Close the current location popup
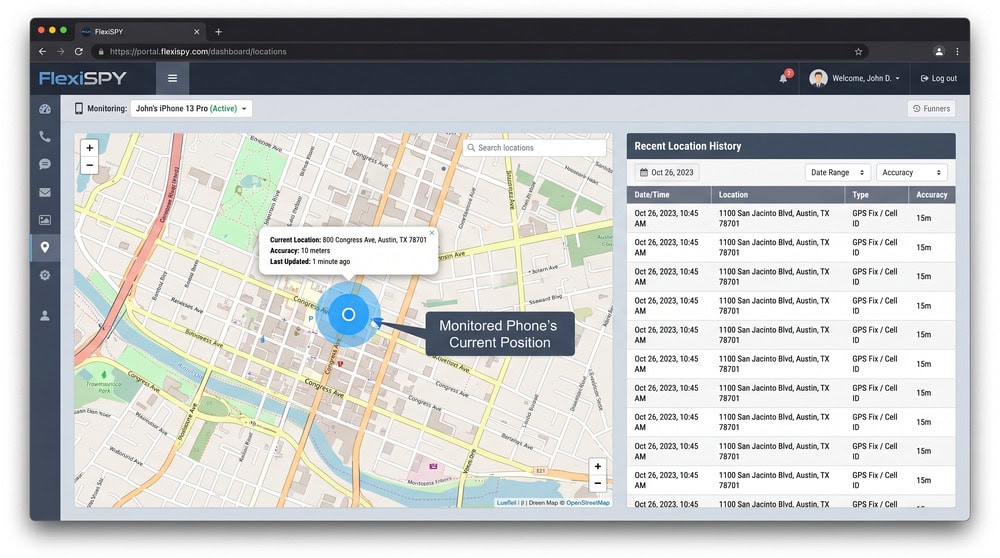This screenshot has width=1000, height=558. (x=432, y=233)
